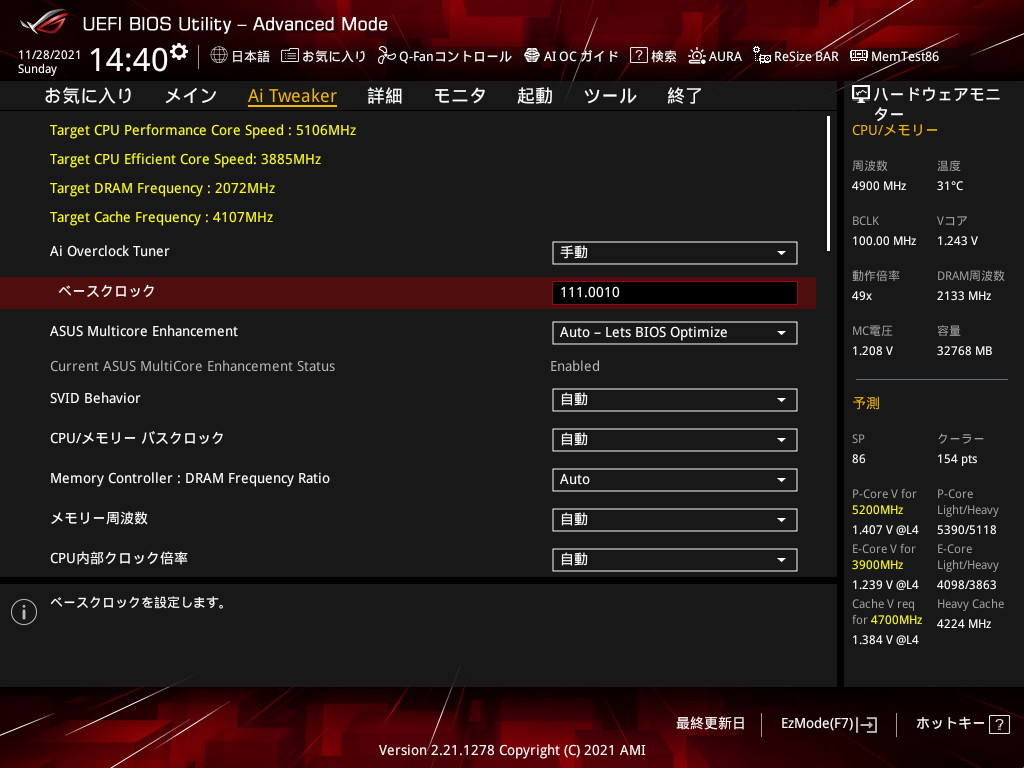The width and height of the screenshot is (1024, 768).
Task: Click the Ai Overclock Tuner label
Action: 110,251
